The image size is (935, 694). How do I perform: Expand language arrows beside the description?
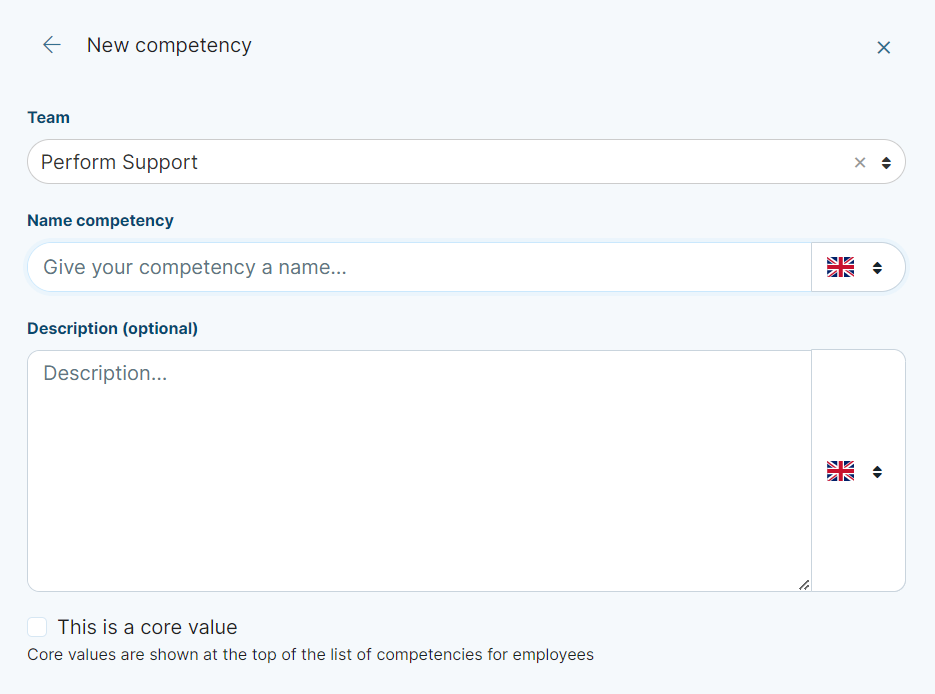click(877, 472)
